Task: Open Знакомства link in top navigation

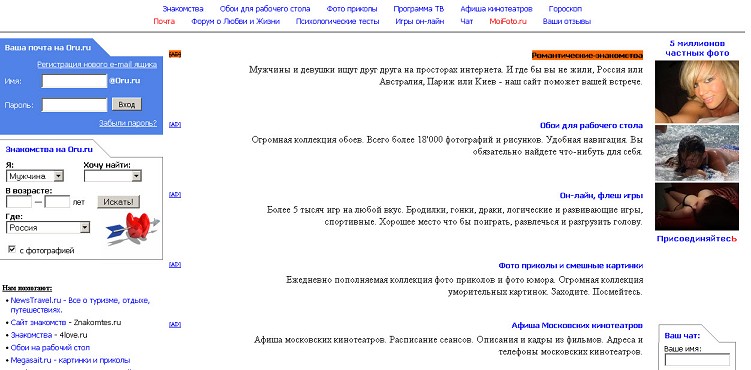Action: (x=183, y=9)
